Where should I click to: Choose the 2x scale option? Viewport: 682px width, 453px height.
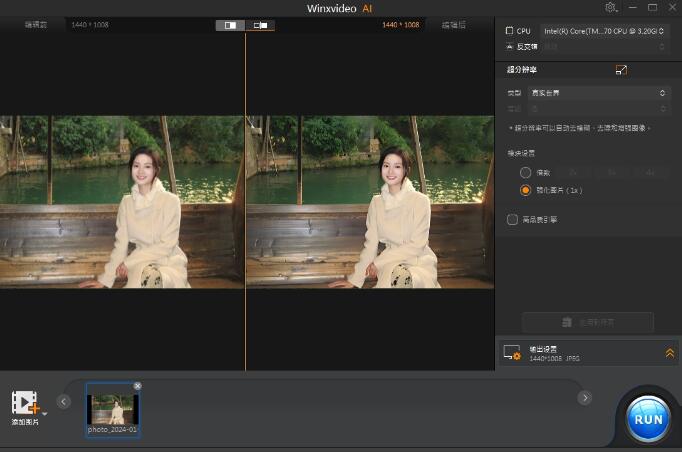(573, 173)
